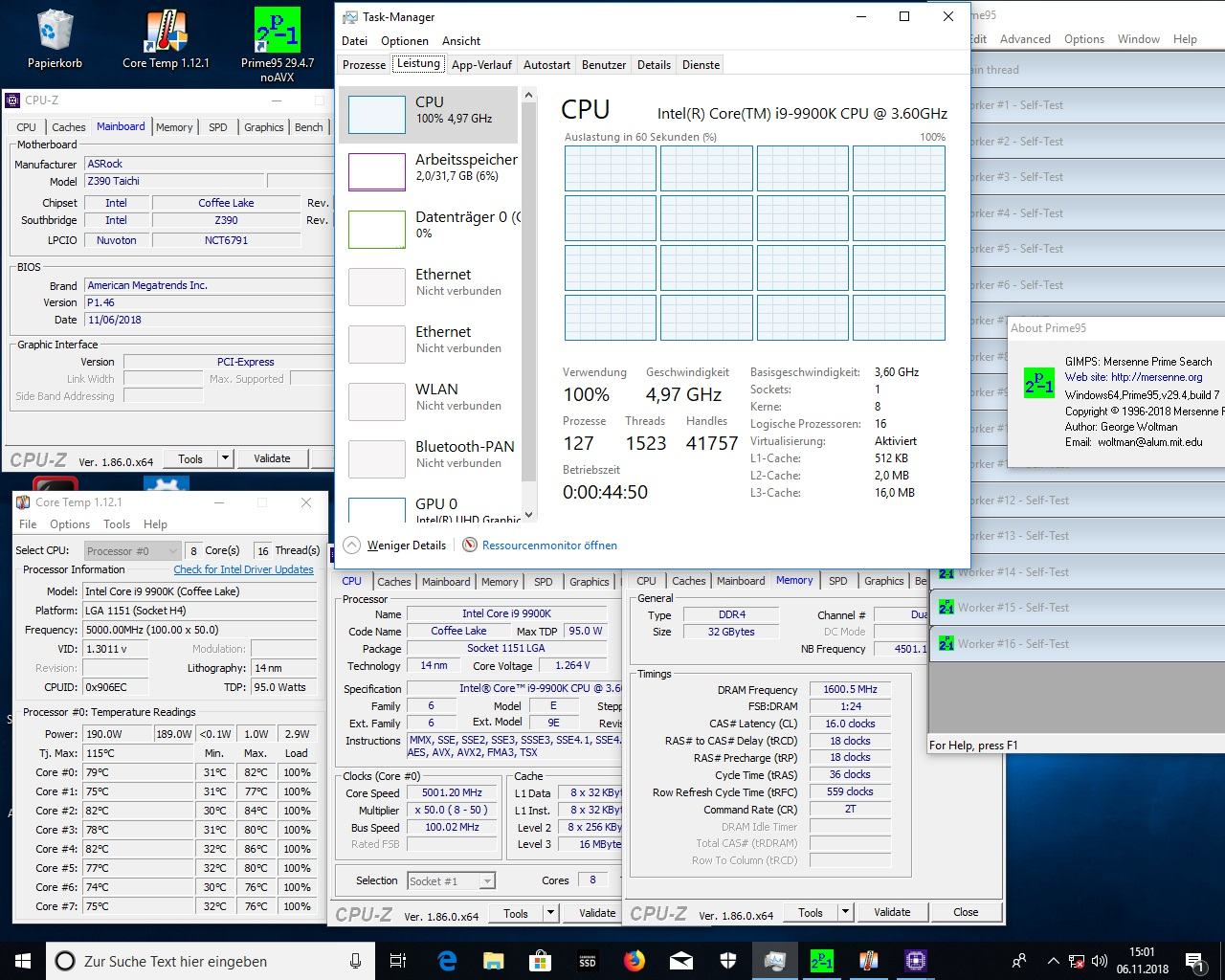Viewport: 1225px width, 980px height.
Task: Switch to the Prozesse tab in Task-Manager
Action: coord(365,65)
